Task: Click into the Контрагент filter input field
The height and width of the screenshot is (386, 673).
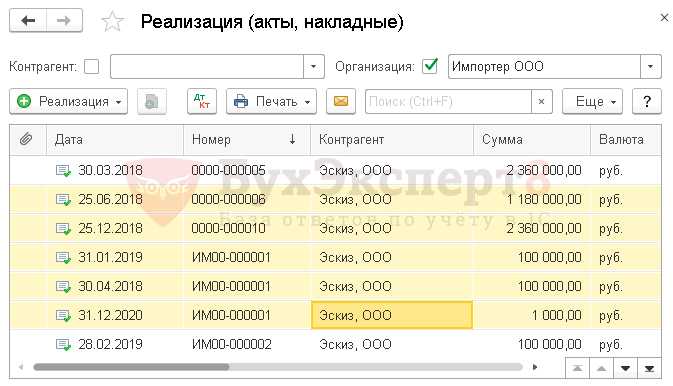Action: pos(207,67)
